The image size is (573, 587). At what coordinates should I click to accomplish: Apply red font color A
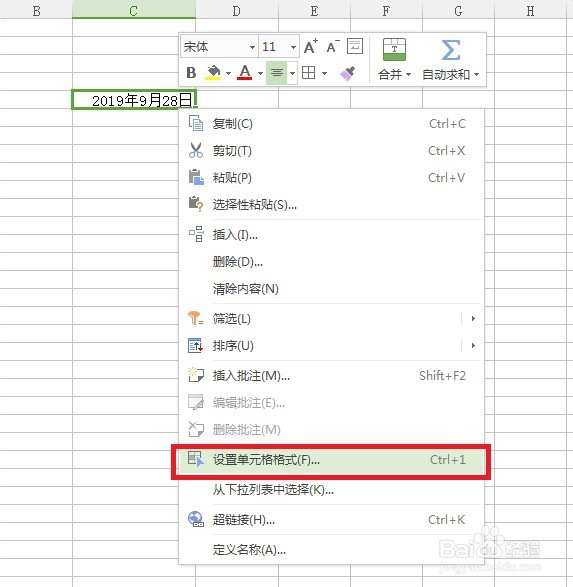point(245,72)
